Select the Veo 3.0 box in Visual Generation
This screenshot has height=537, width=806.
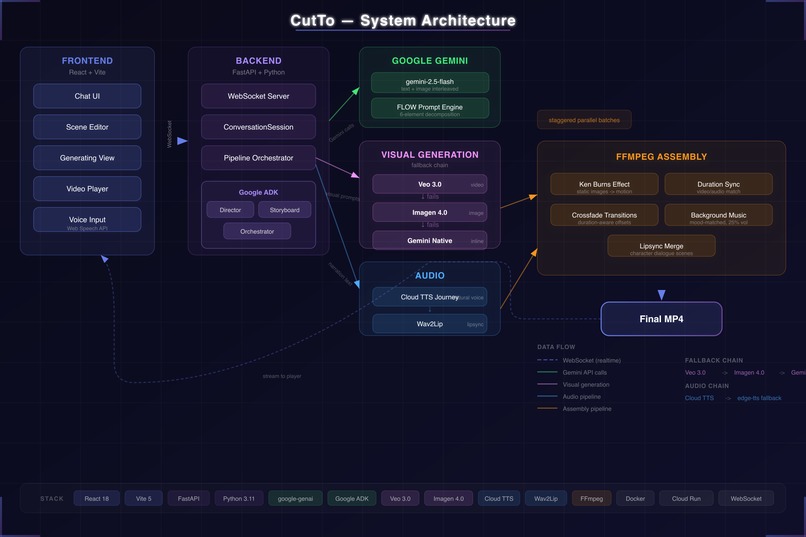pyautogui.click(x=430, y=184)
